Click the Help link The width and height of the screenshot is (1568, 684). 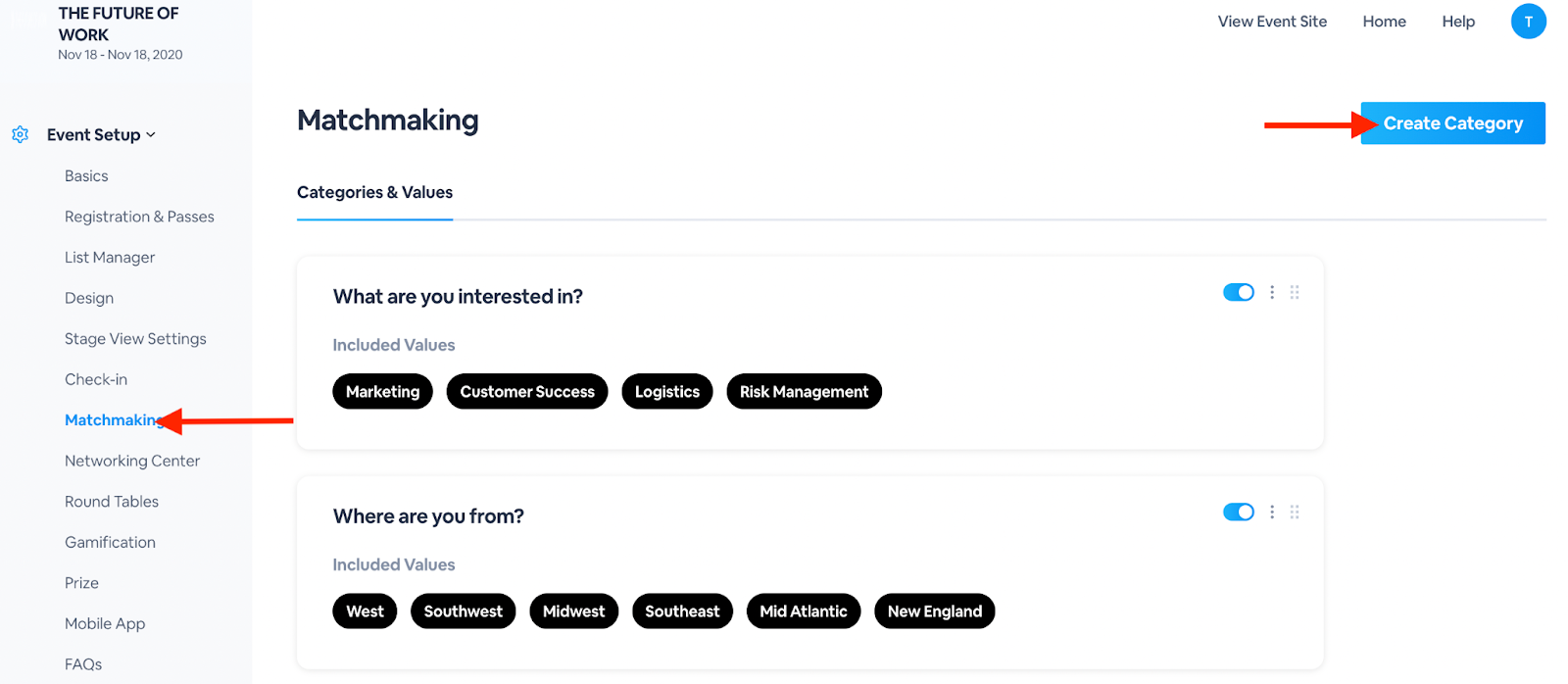(x=1458, y=22)
